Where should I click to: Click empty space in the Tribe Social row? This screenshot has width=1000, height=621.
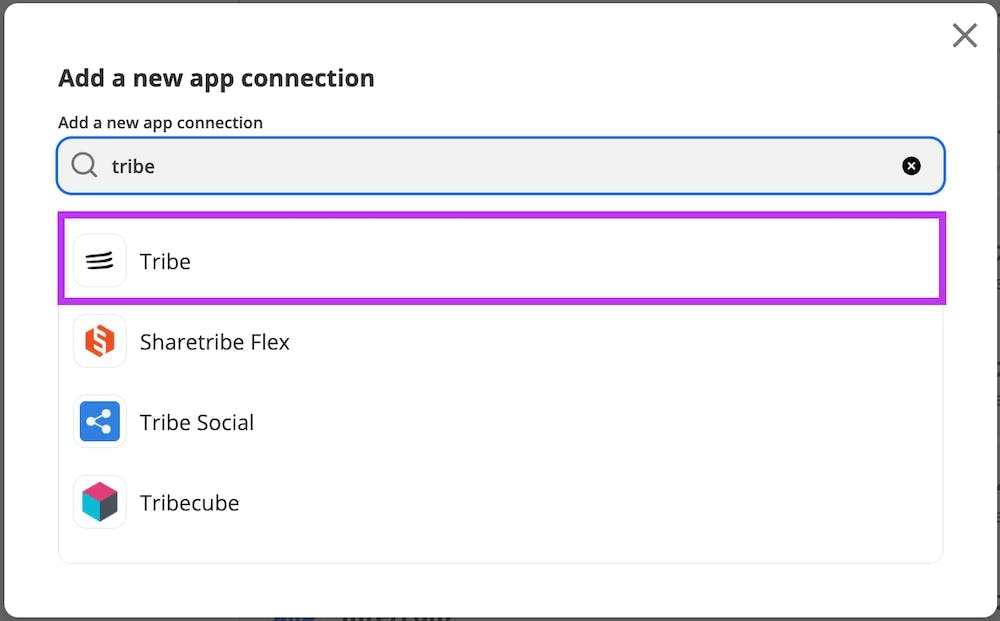point(600,422)
